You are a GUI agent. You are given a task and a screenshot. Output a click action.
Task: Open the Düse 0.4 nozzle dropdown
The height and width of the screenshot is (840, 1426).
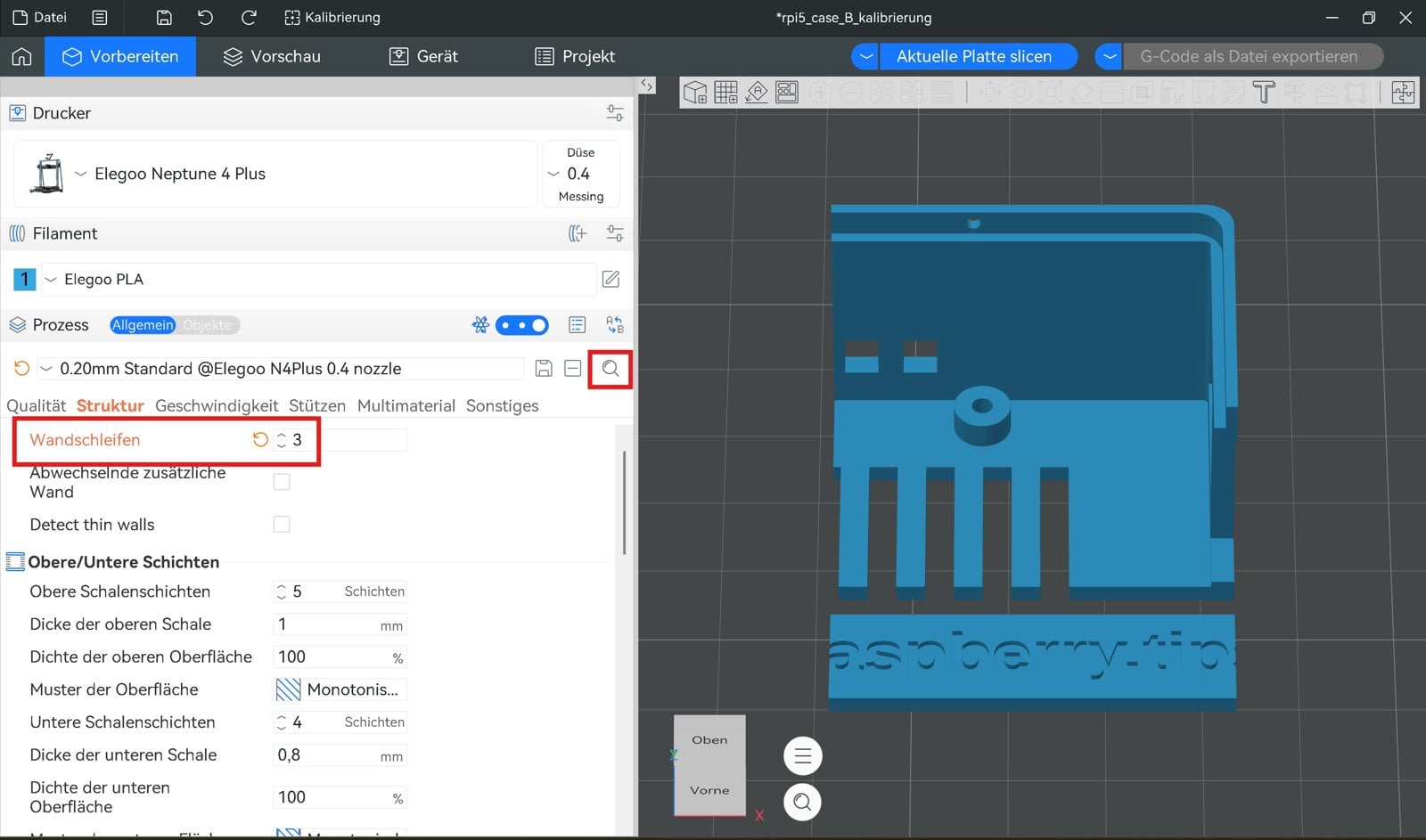(581, 174)
